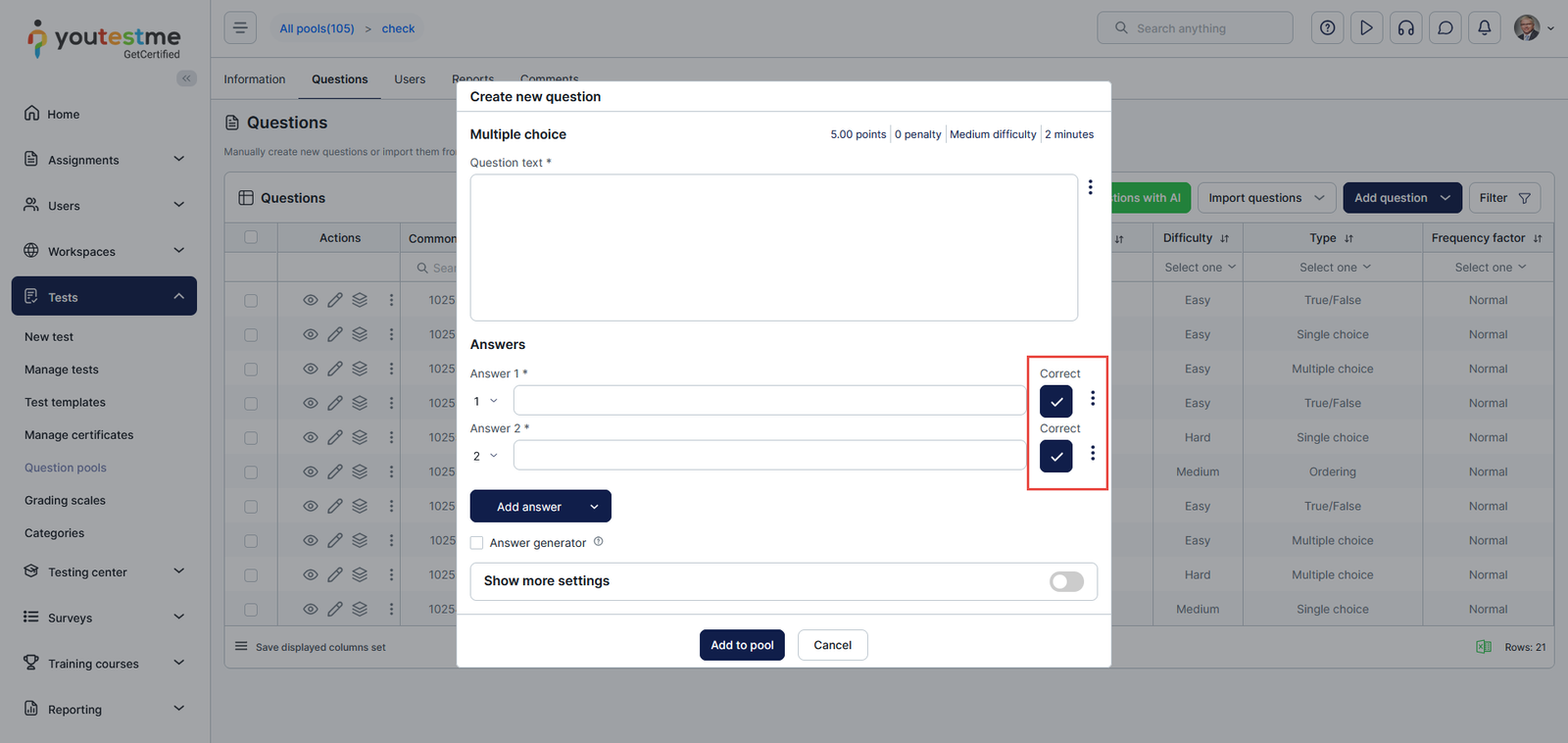Click the help question mark icon
The height and width of the screenshot is (743, 1568).
click(x=1327, y=28)
